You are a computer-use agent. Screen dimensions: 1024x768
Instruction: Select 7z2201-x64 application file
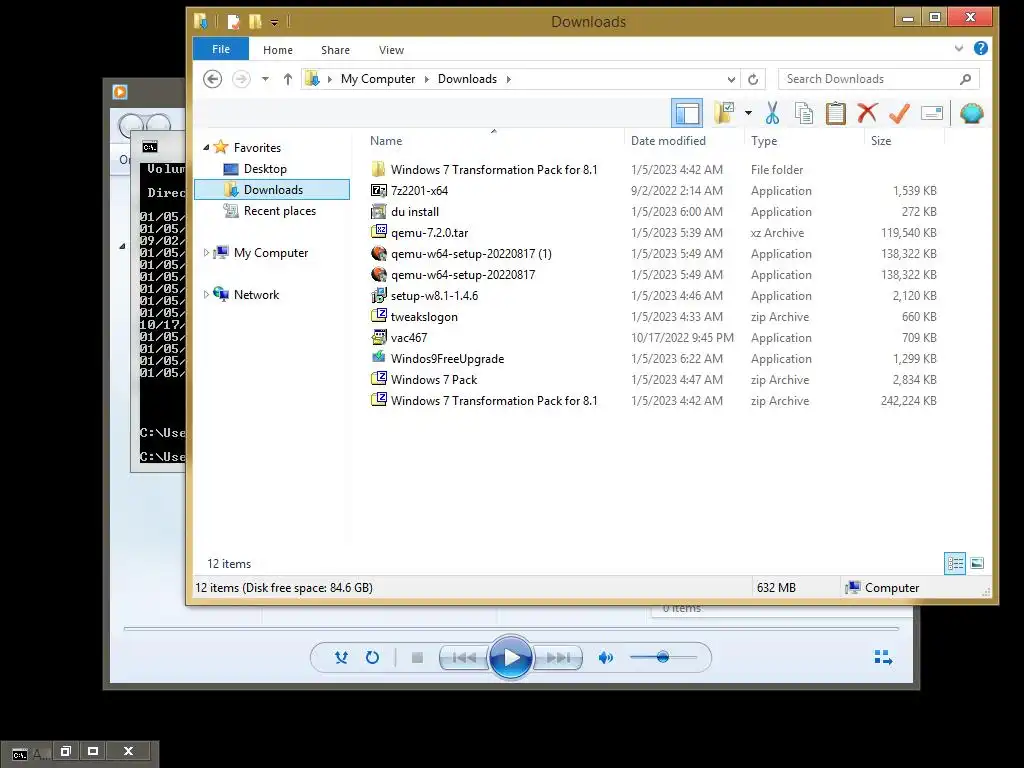click(x=419, y=191)
